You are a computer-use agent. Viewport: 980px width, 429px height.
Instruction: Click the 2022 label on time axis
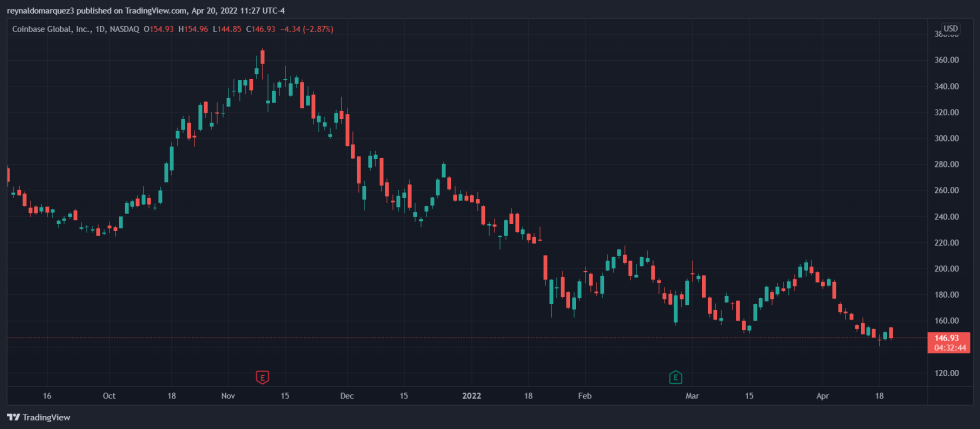pyautogui.click(x=472, y=396)
